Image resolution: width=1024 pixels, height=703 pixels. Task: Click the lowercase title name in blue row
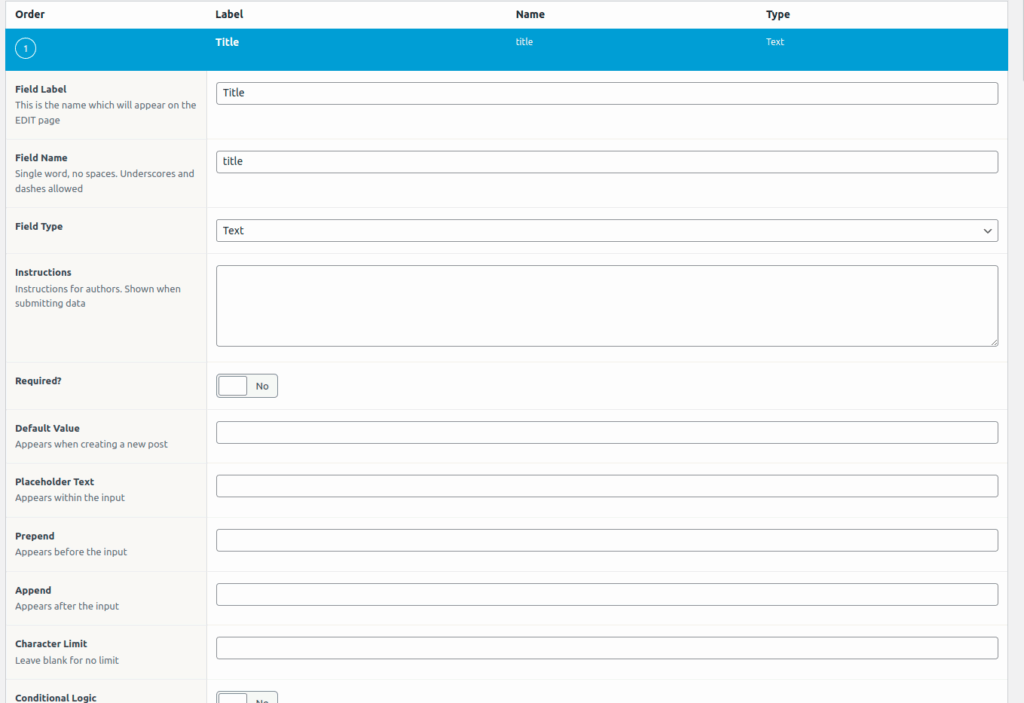point(524,43)
